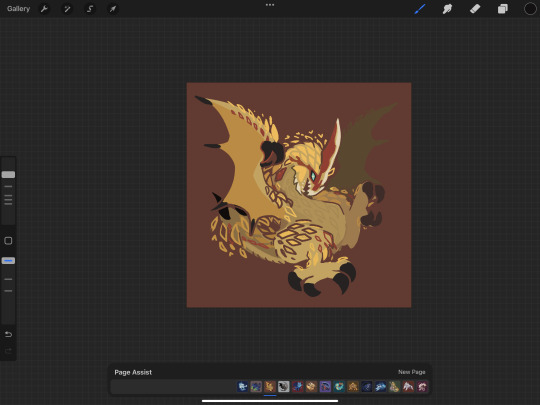Tap the three-dot multitasking menu
Image resolution: width=540 pixels, height=405 pixels.
(x=270, y=5)
